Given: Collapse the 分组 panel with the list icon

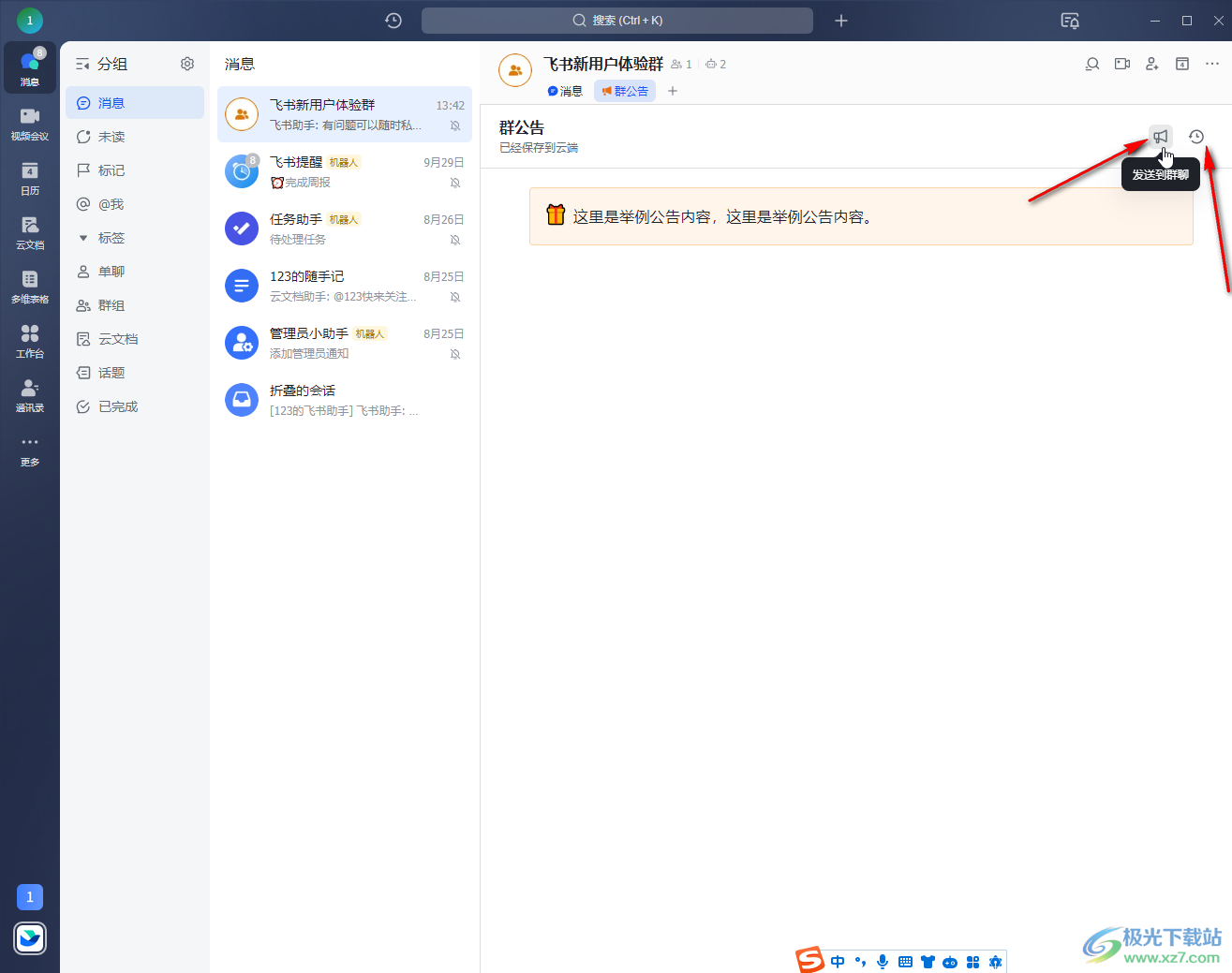Looking at the screenshot, I should [x=82, y=64].
